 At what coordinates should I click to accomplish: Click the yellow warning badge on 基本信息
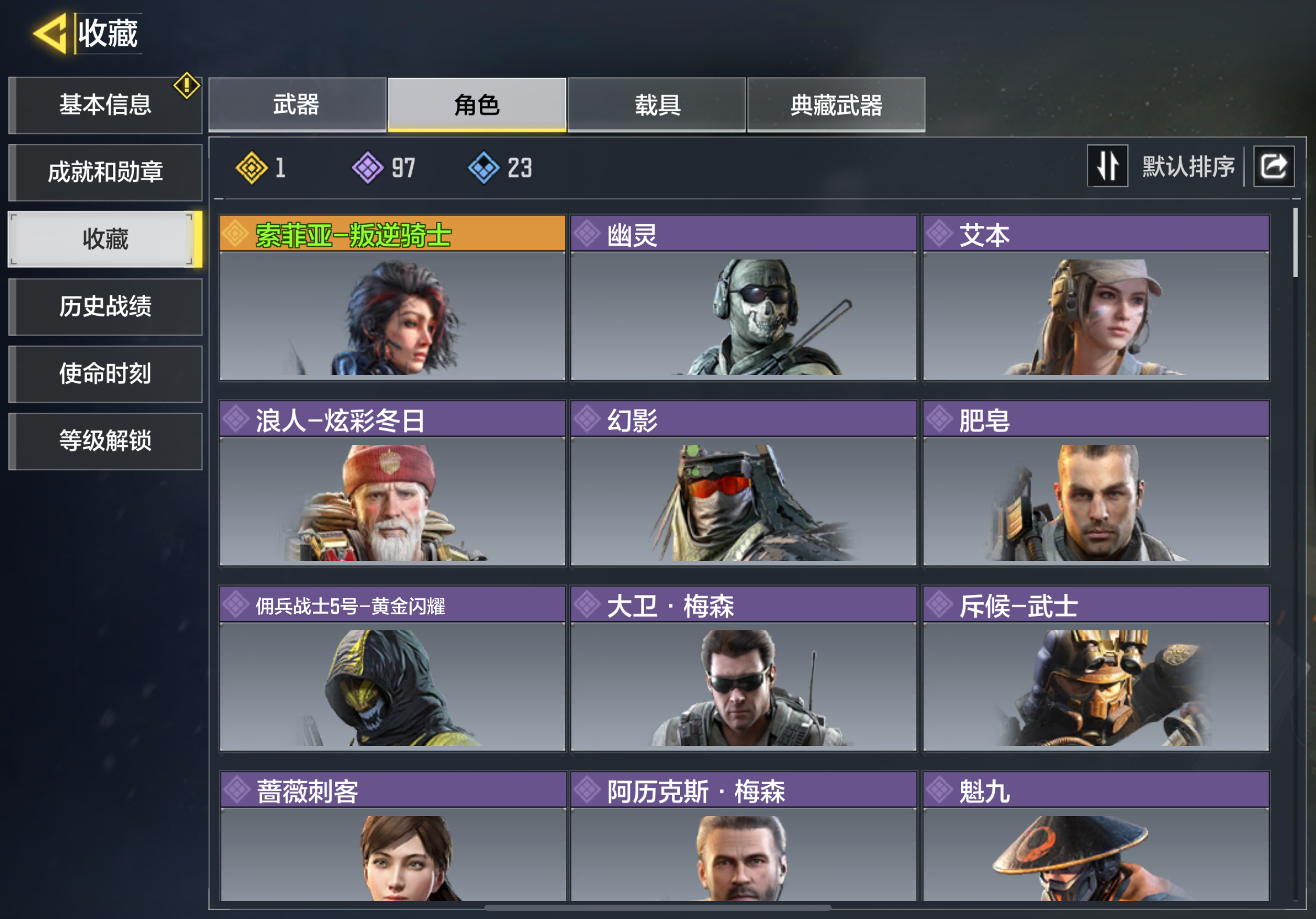tap(187, 86)
